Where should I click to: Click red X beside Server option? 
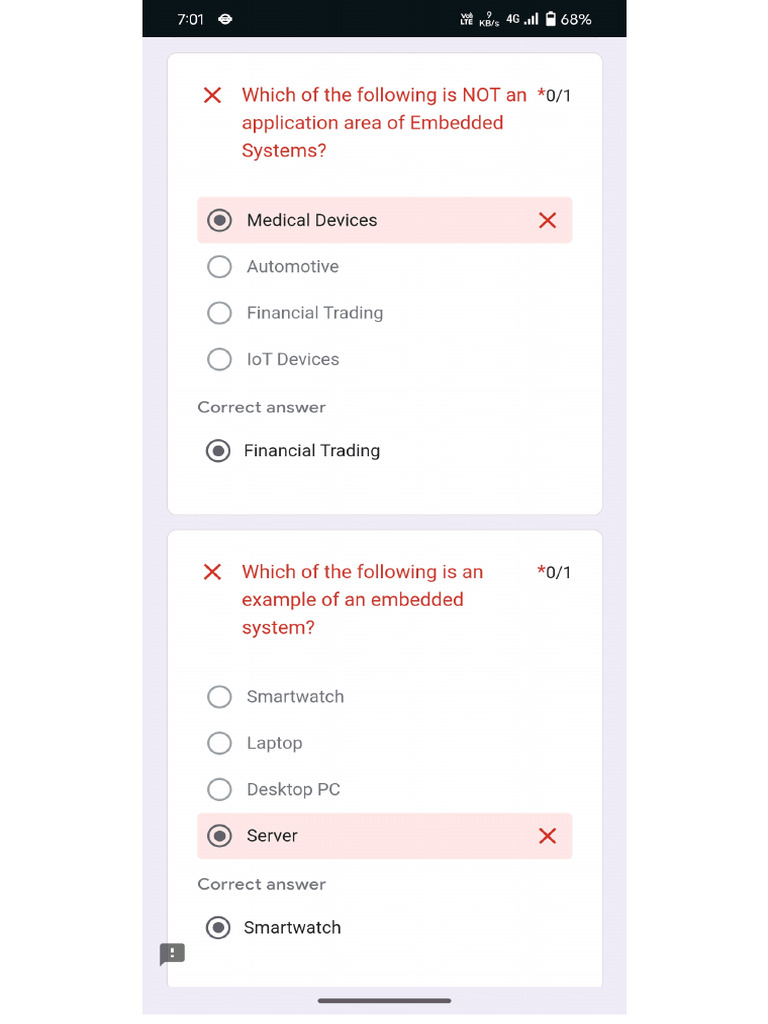[x=547, y=836]
